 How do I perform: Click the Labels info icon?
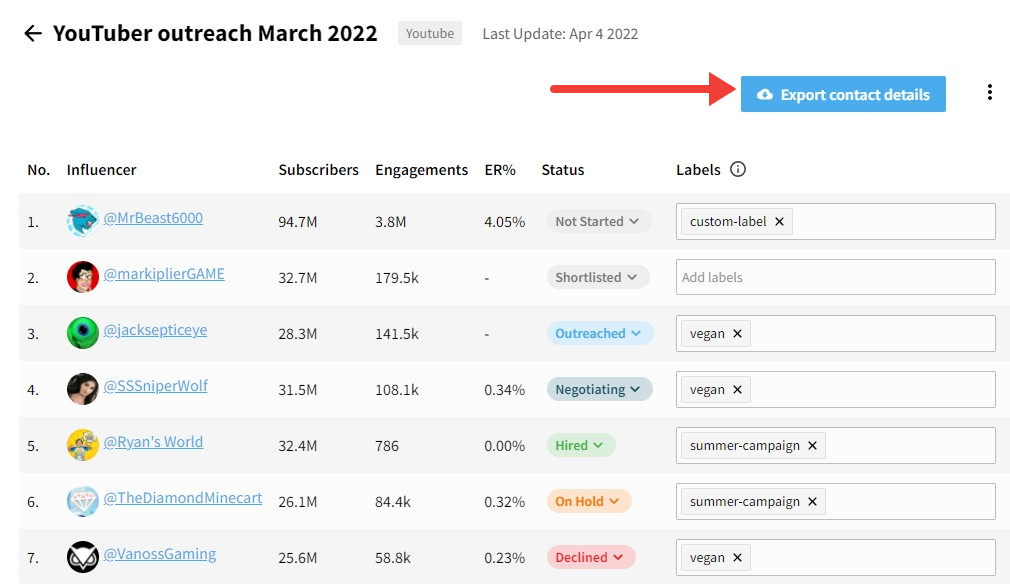738,169
